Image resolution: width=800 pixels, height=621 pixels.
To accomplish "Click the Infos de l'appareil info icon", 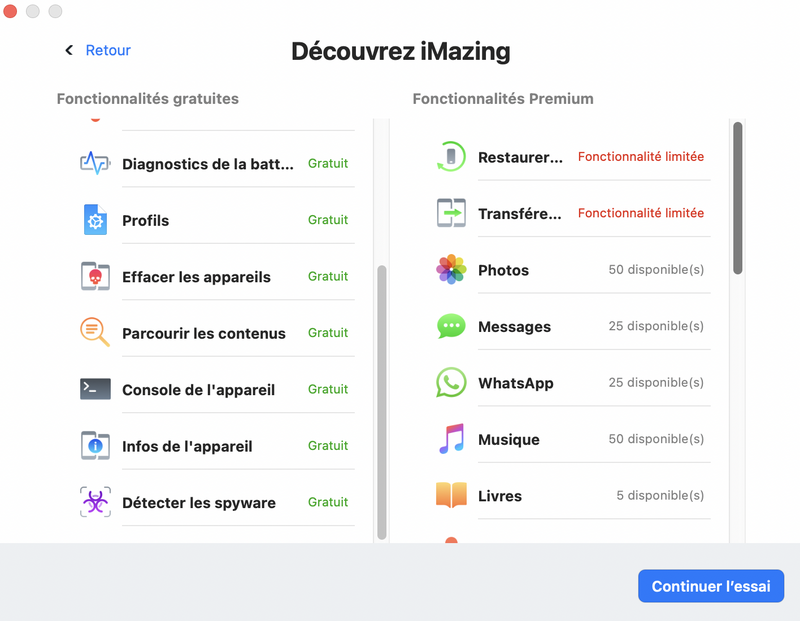I will (x=95, y=445).
